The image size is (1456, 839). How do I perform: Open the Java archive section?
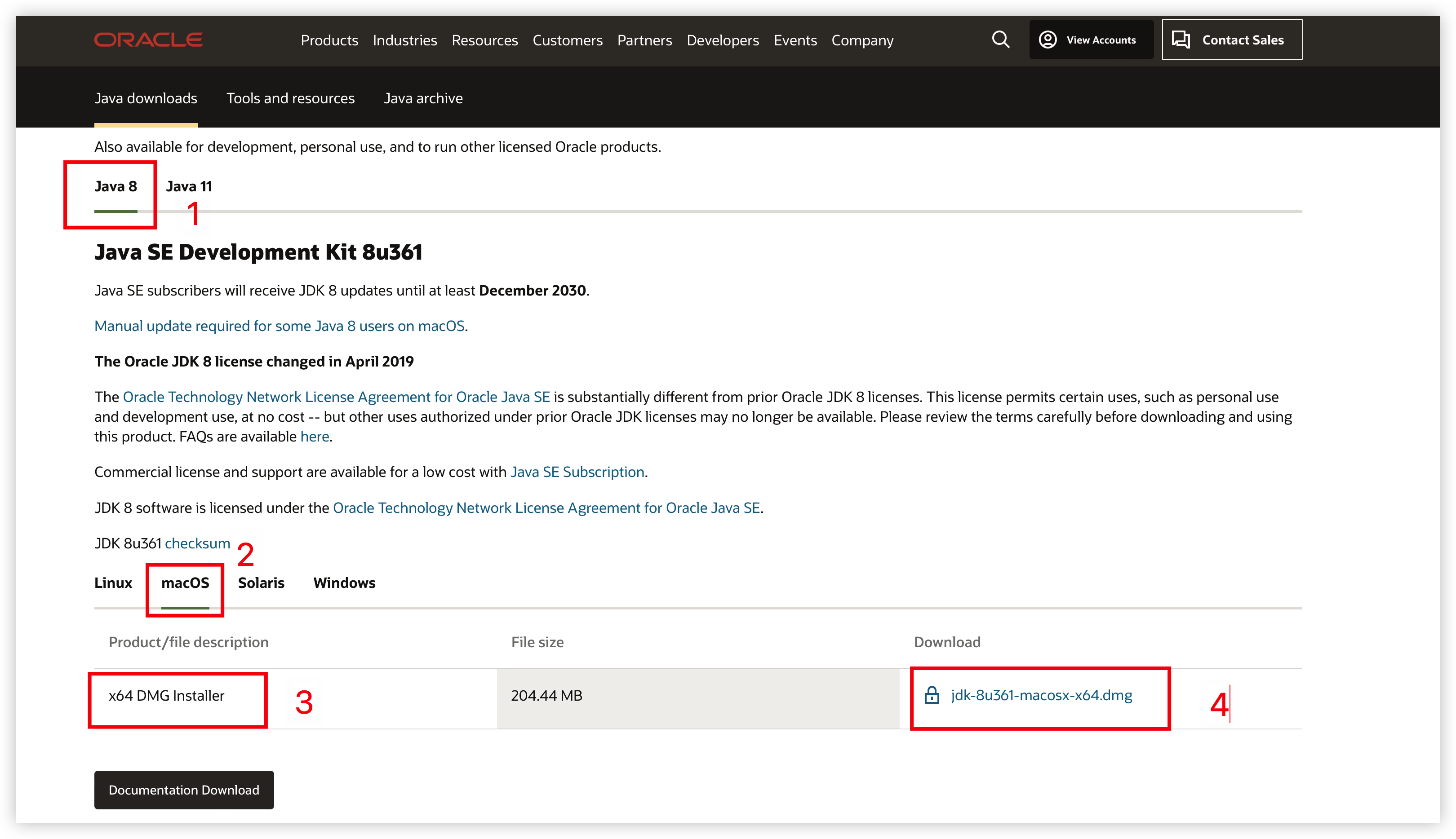[x=423, y=98]
